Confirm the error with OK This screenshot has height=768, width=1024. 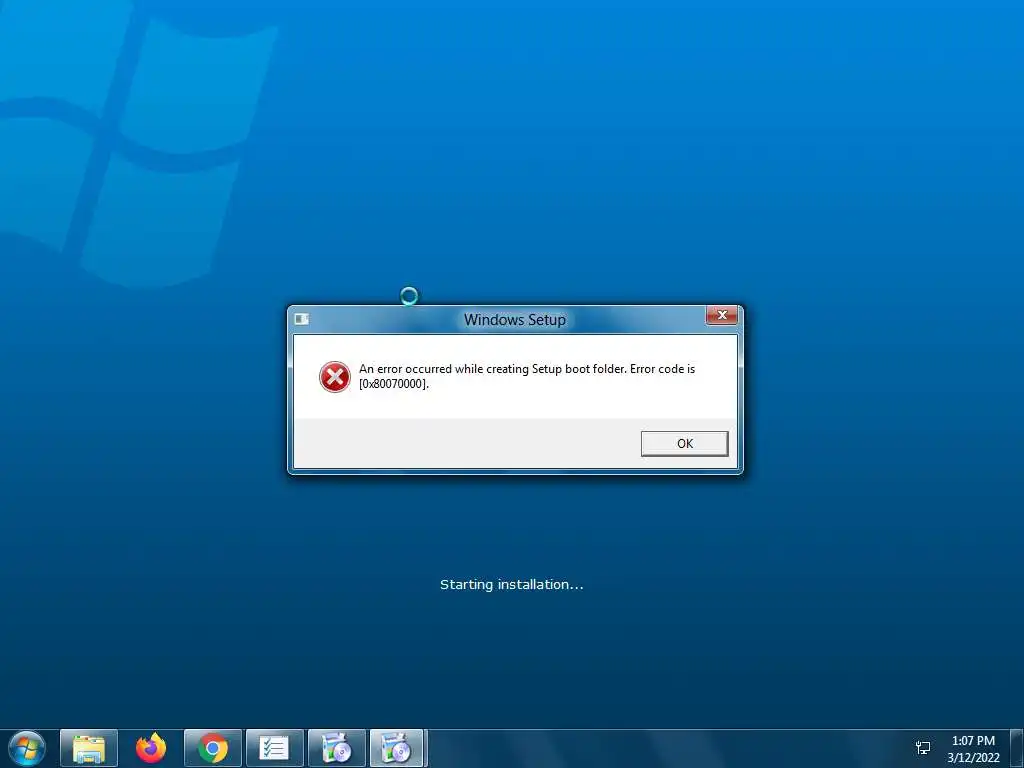684,443
